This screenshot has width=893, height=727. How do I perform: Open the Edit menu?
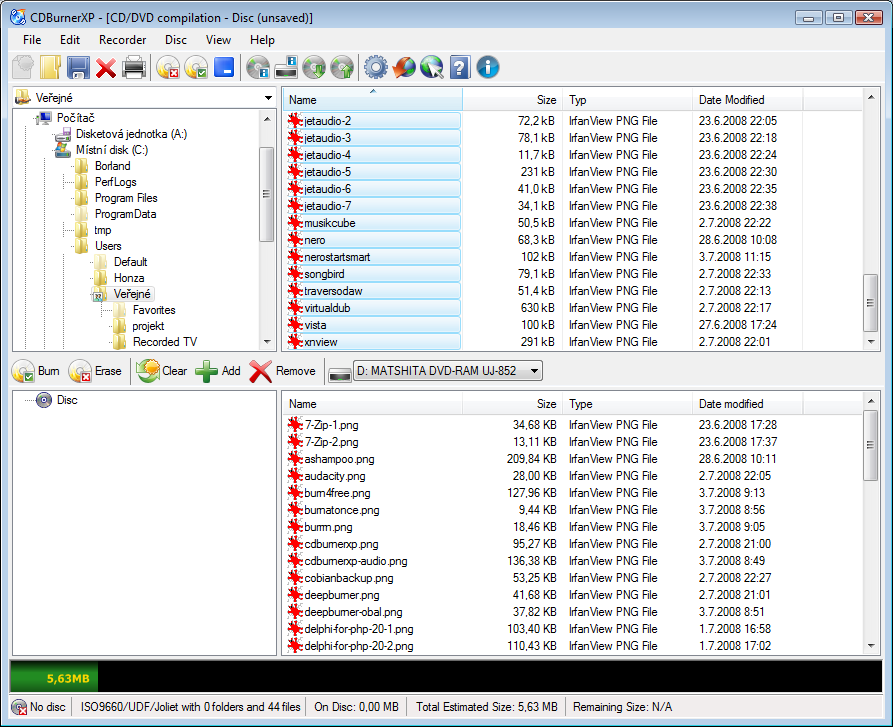click(70, 40)
